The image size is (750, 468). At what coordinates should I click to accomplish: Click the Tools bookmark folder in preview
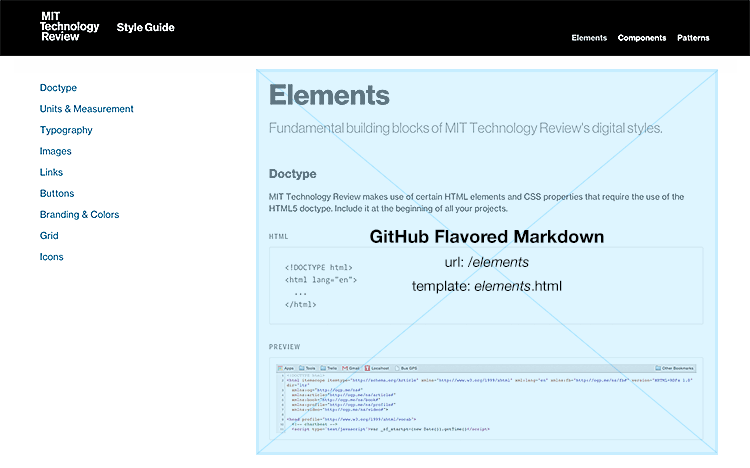(x=307, y=368)
